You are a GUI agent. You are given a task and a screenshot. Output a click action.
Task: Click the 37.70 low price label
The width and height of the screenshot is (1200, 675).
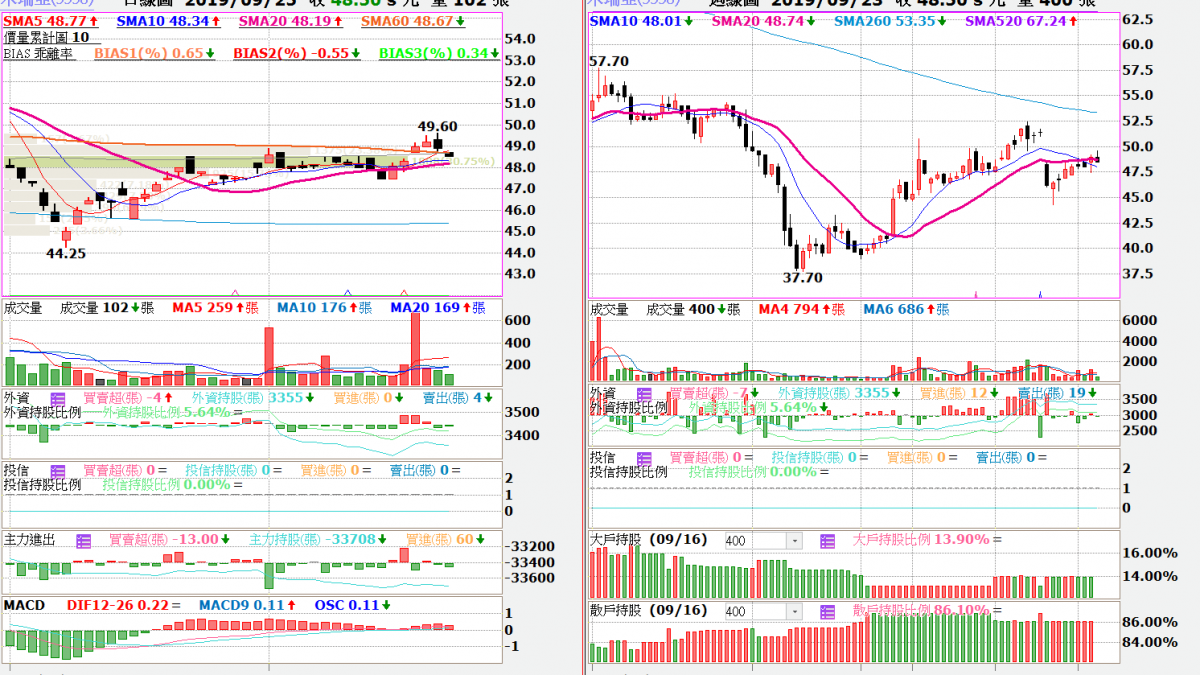coord(802,277)
